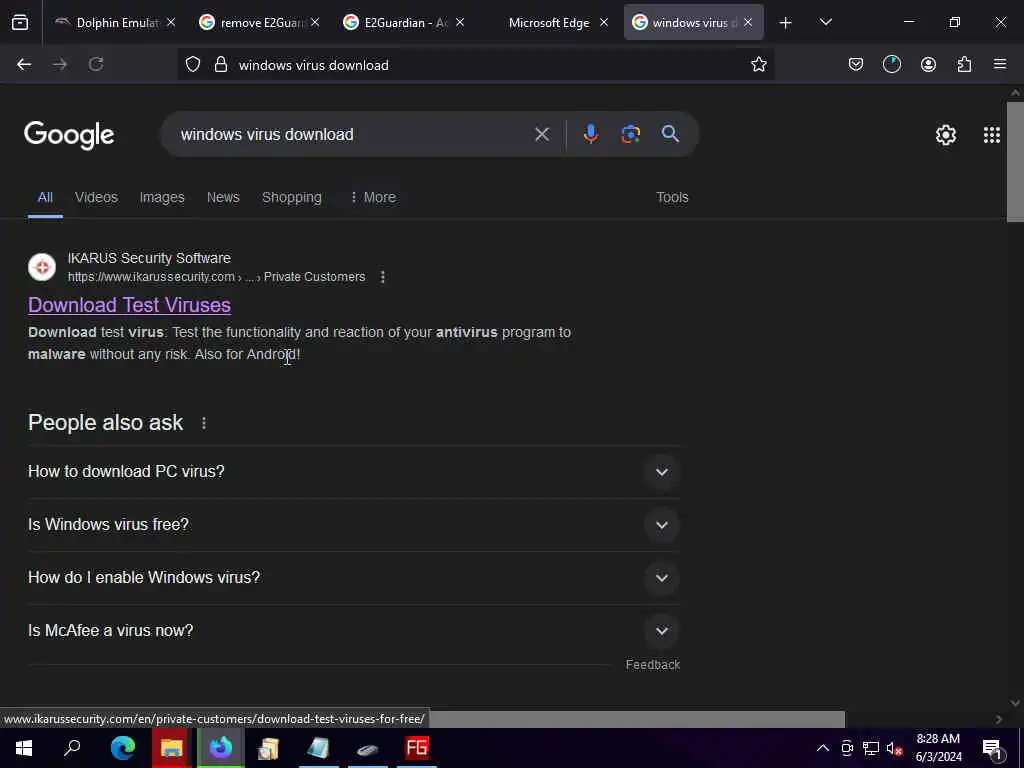Screen dimensions: 1024x768
Task: Reload the current page
Action: 96,64
